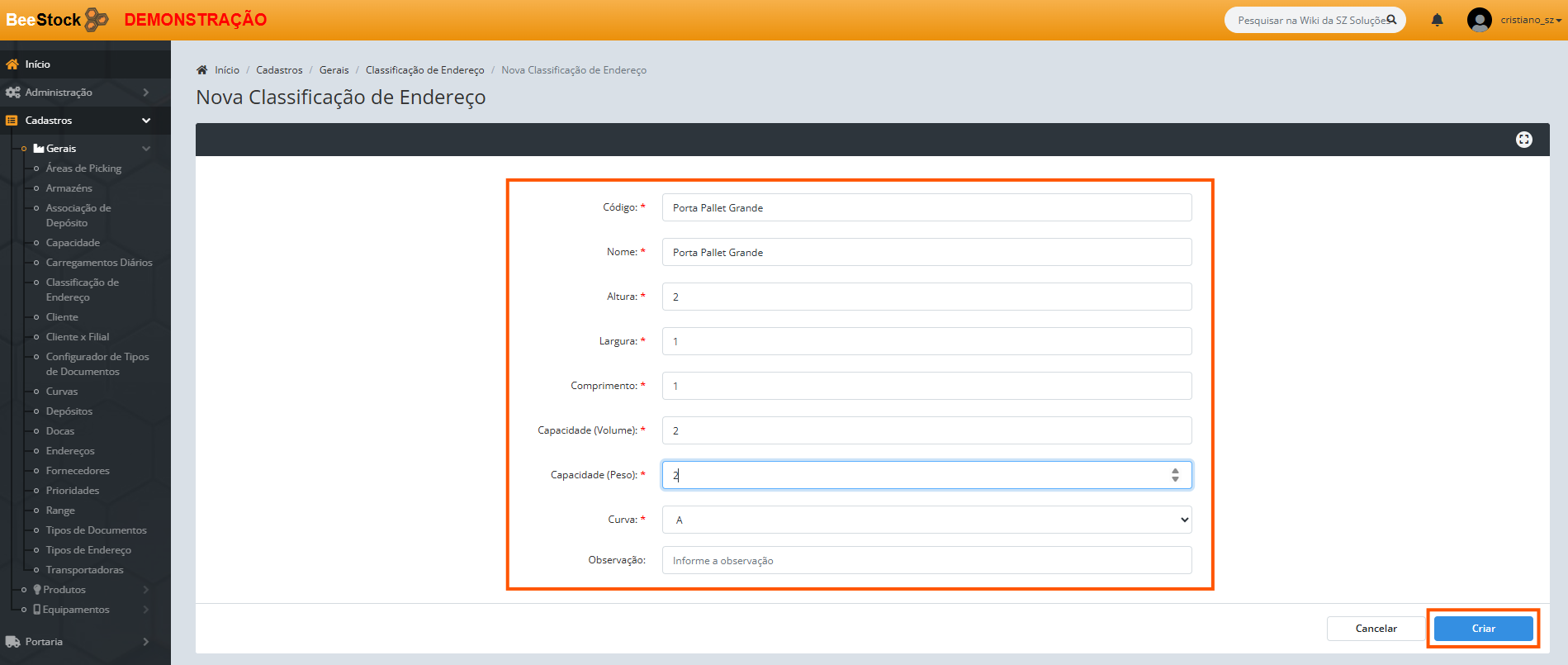Viewport: 1568px width, 665px height.
Task: Click the search magnifier icon in Wiki search
Action: pos(1391,20)
